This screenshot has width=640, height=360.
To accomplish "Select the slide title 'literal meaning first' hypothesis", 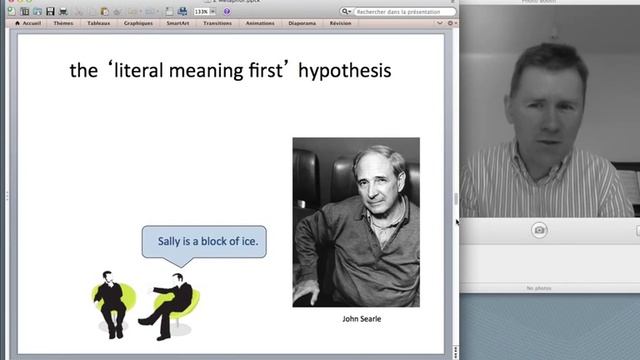I will click(231, 70).
